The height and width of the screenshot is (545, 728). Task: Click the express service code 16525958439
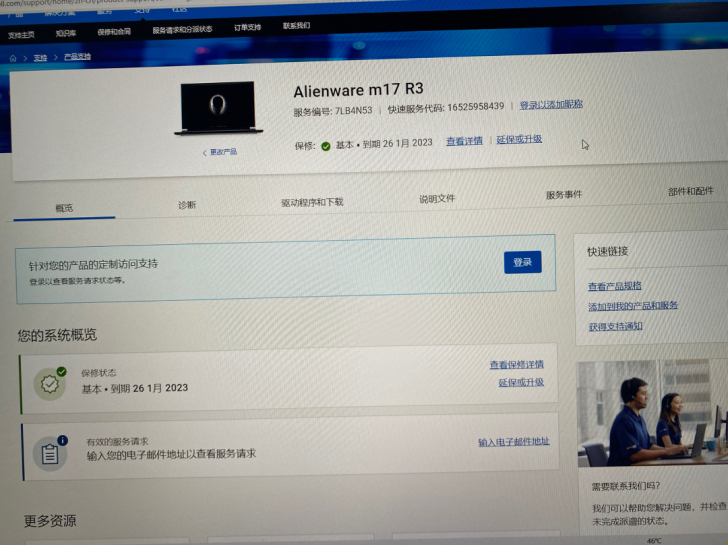click(x=475, y=107)
